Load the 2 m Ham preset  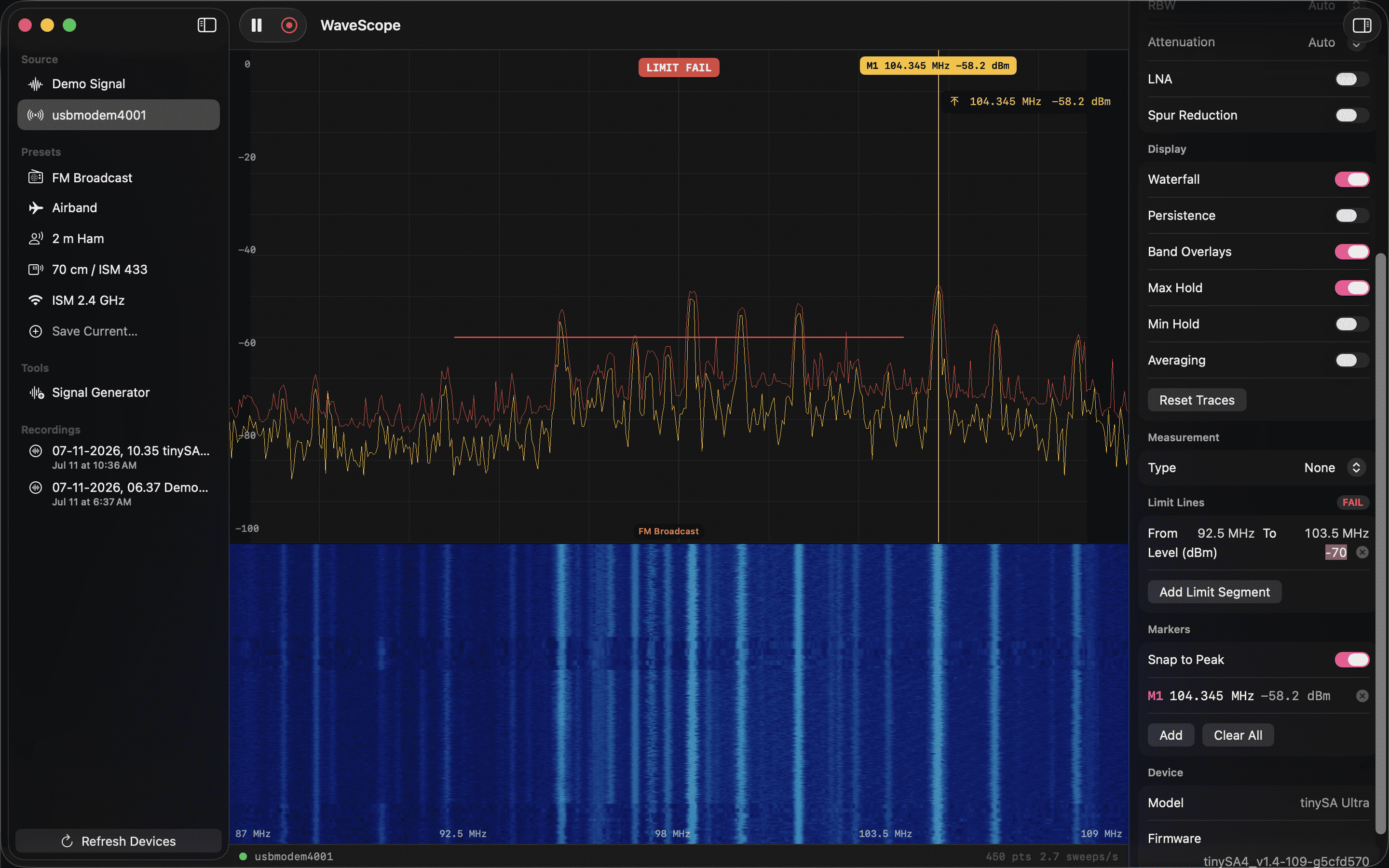(x=118, y=238)
